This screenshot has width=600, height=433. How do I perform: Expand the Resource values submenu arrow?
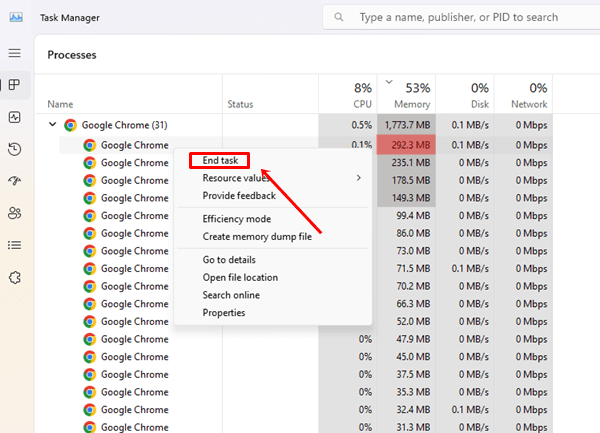tap(358, 178)
